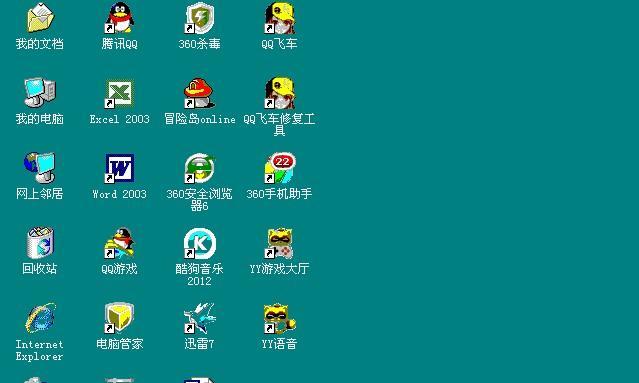
Task: Select the label text QQ游戏
Action: [x=119, y=269]
